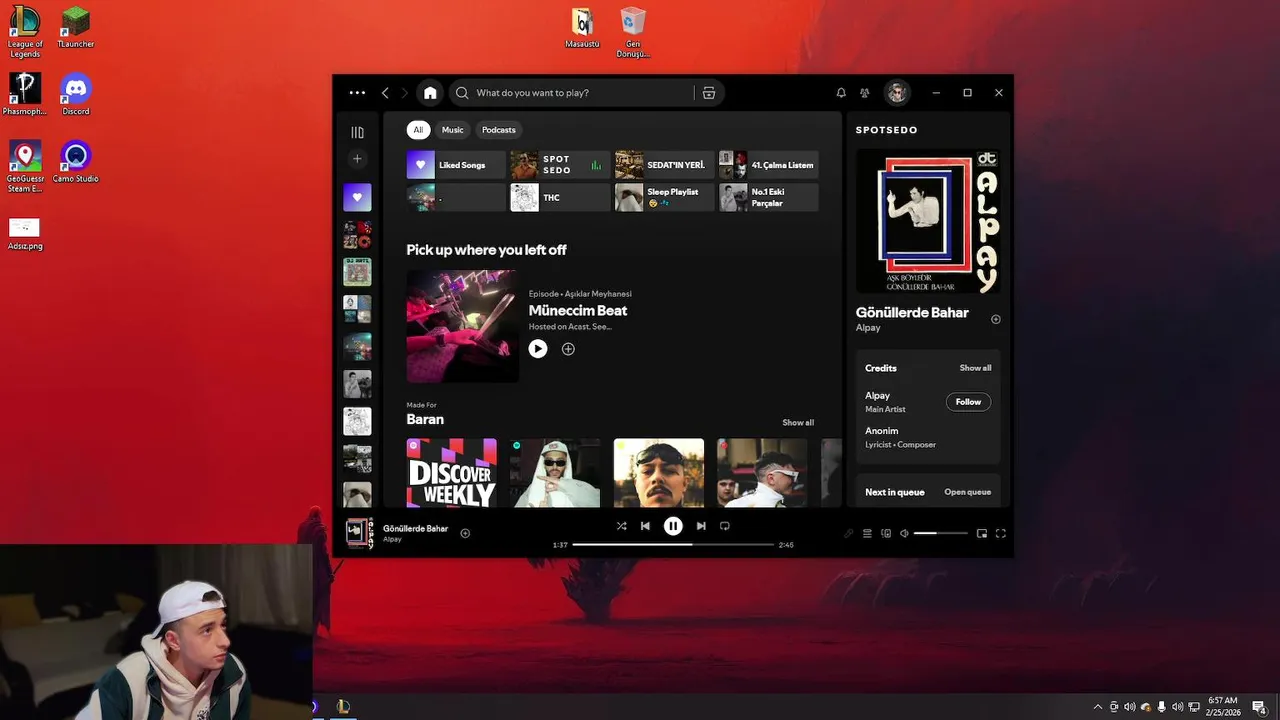Adjust the Spotify volume slider
1280x720 pixels.
941,534
